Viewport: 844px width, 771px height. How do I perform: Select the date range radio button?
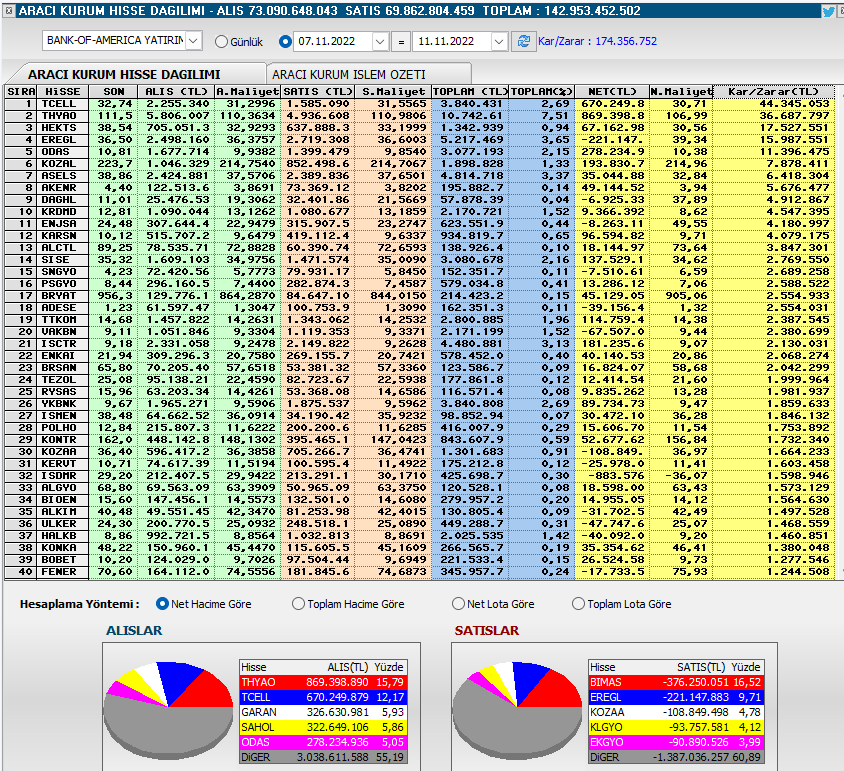tap(286, 41)
